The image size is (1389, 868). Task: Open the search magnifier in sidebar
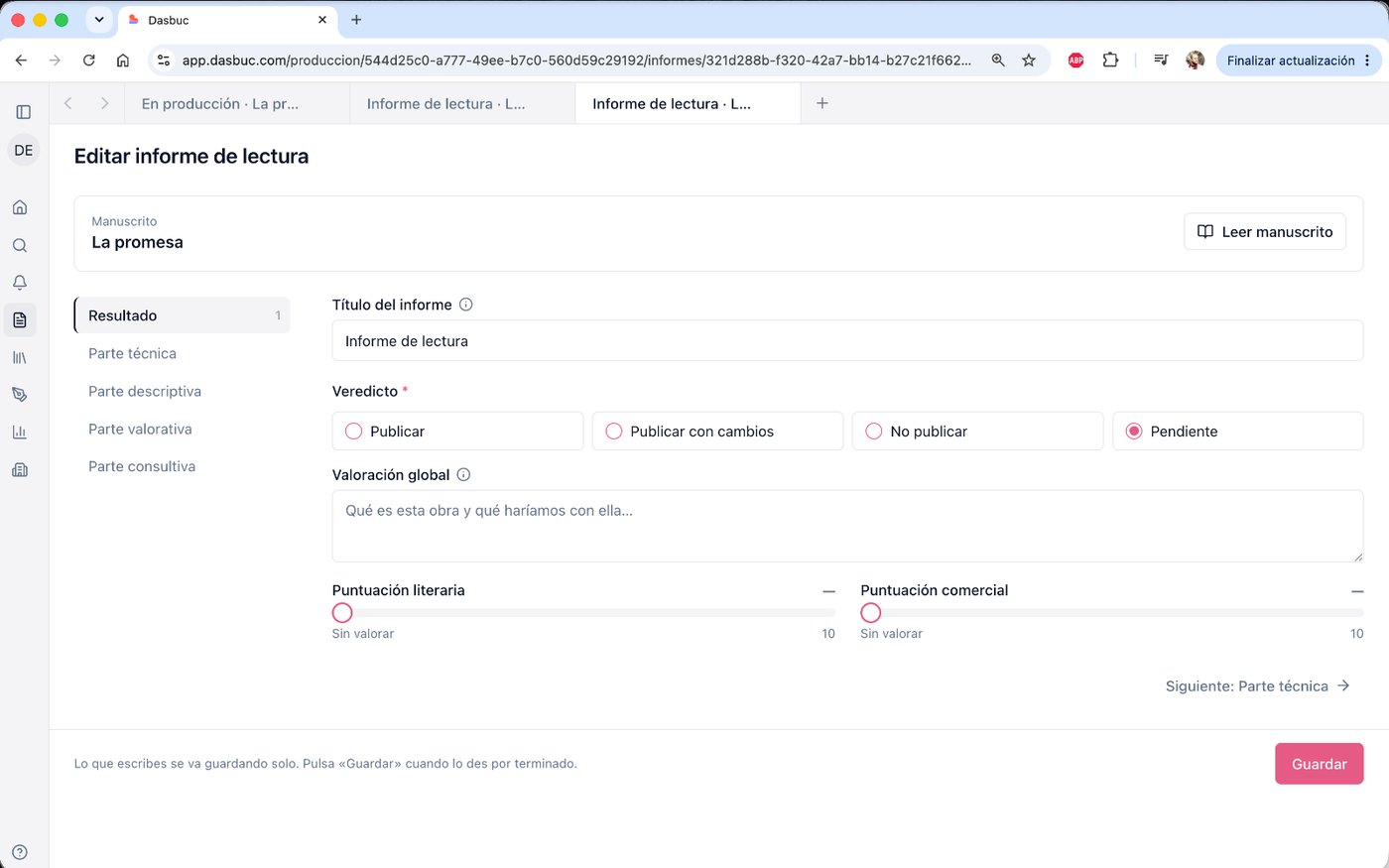tap(20, 245)
